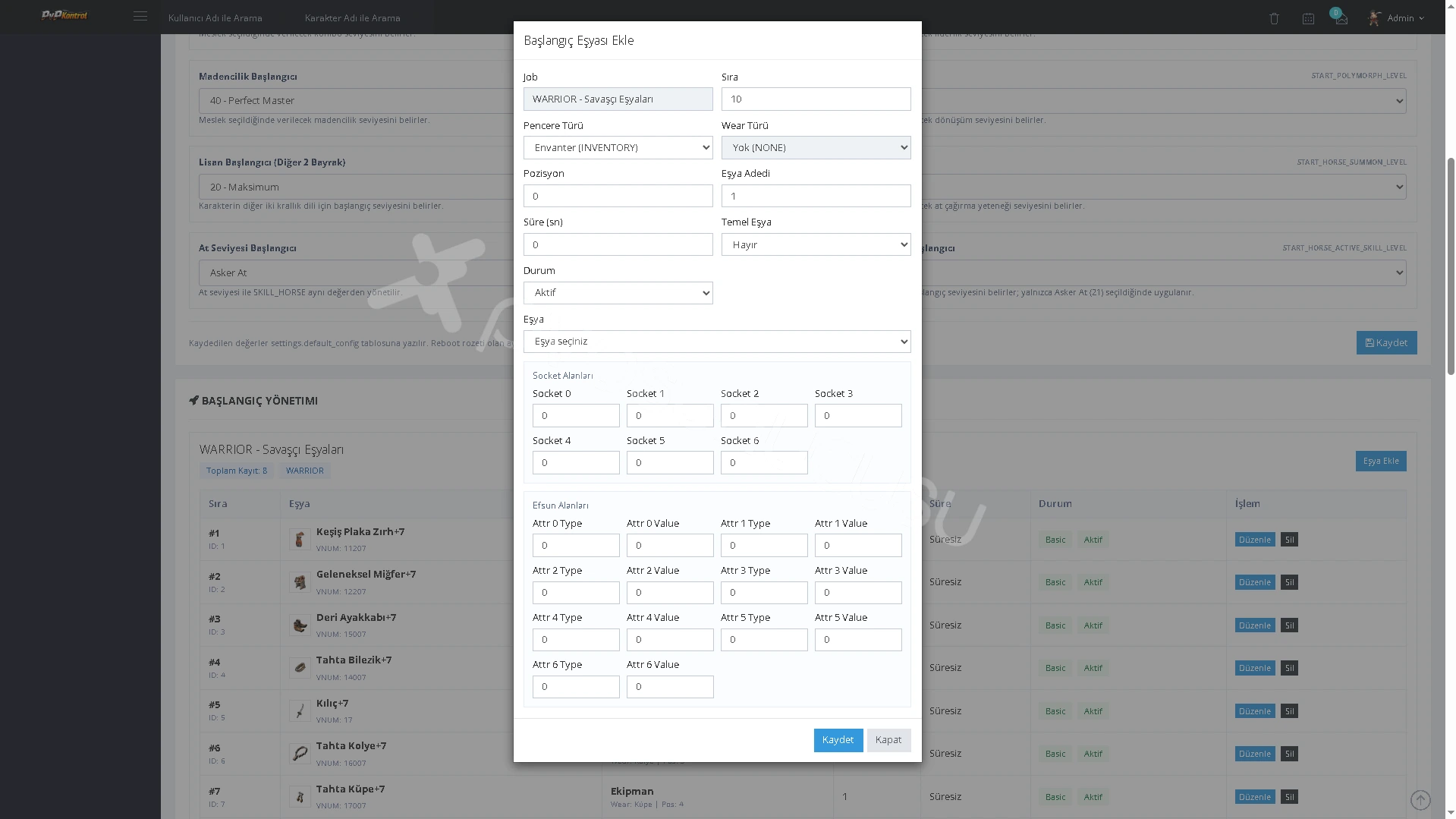Screen dimensions: 1456x819
Task: Click the scroll-to-top arrow icon
Action: click(x=1420, y=800)
